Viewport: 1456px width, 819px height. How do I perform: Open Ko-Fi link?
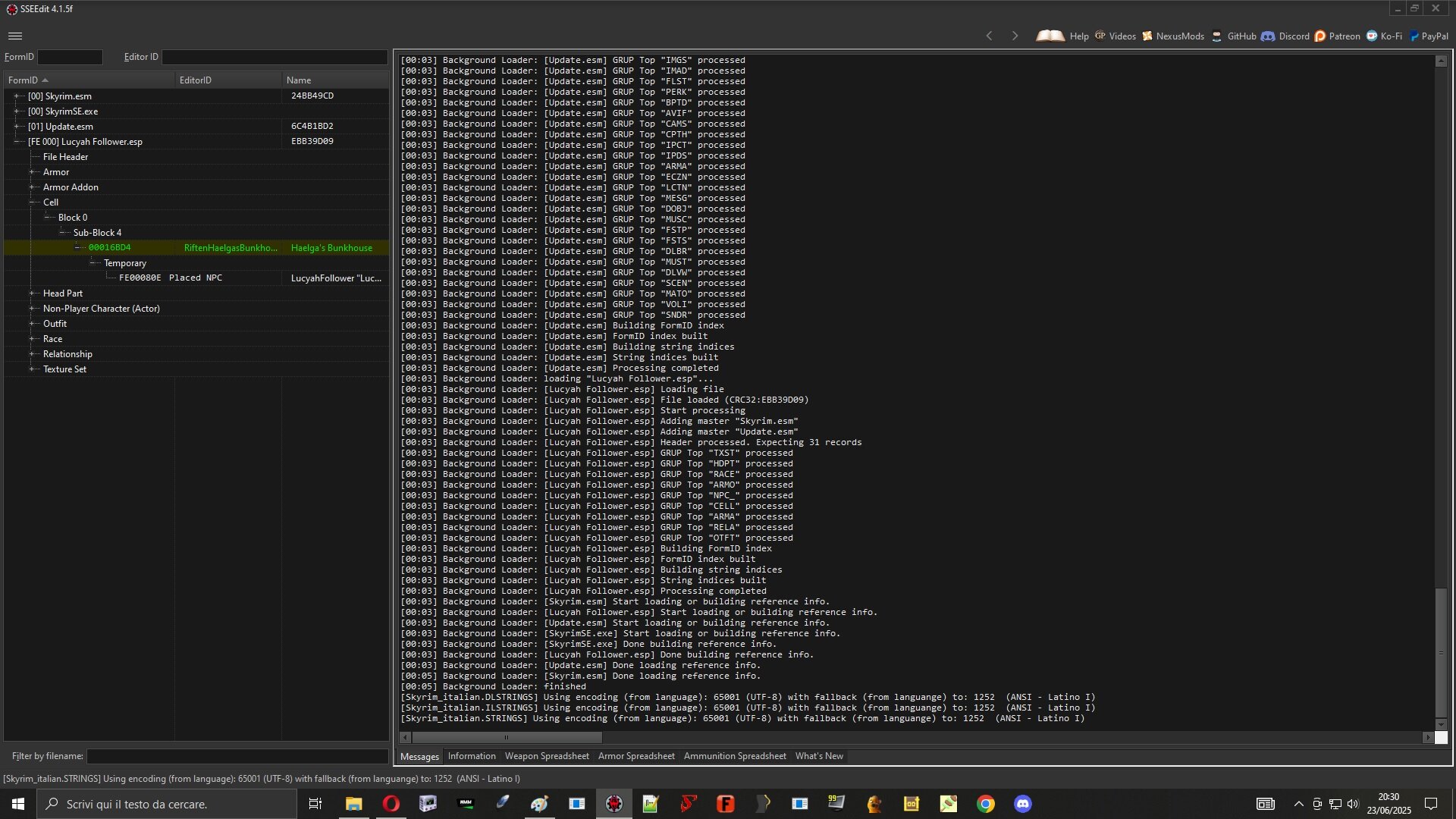pyautogui.click(x=1384, y=36)
